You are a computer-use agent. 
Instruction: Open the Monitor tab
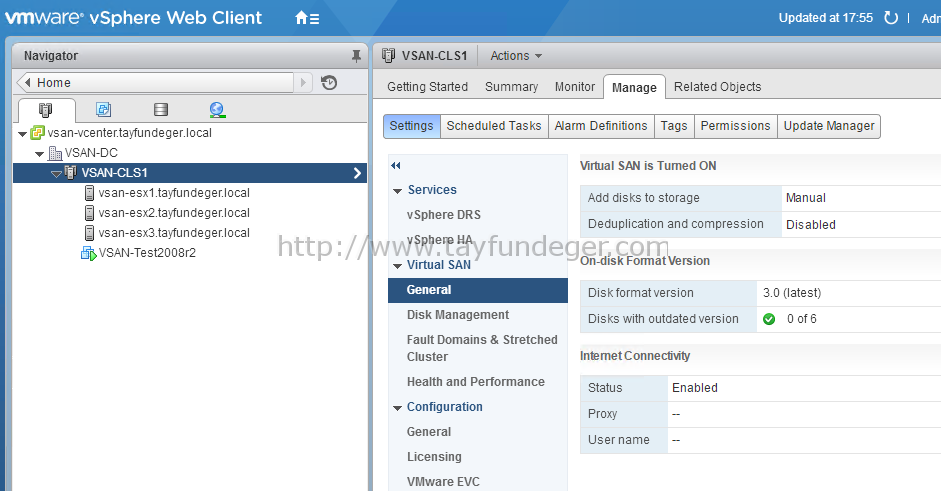575,86
